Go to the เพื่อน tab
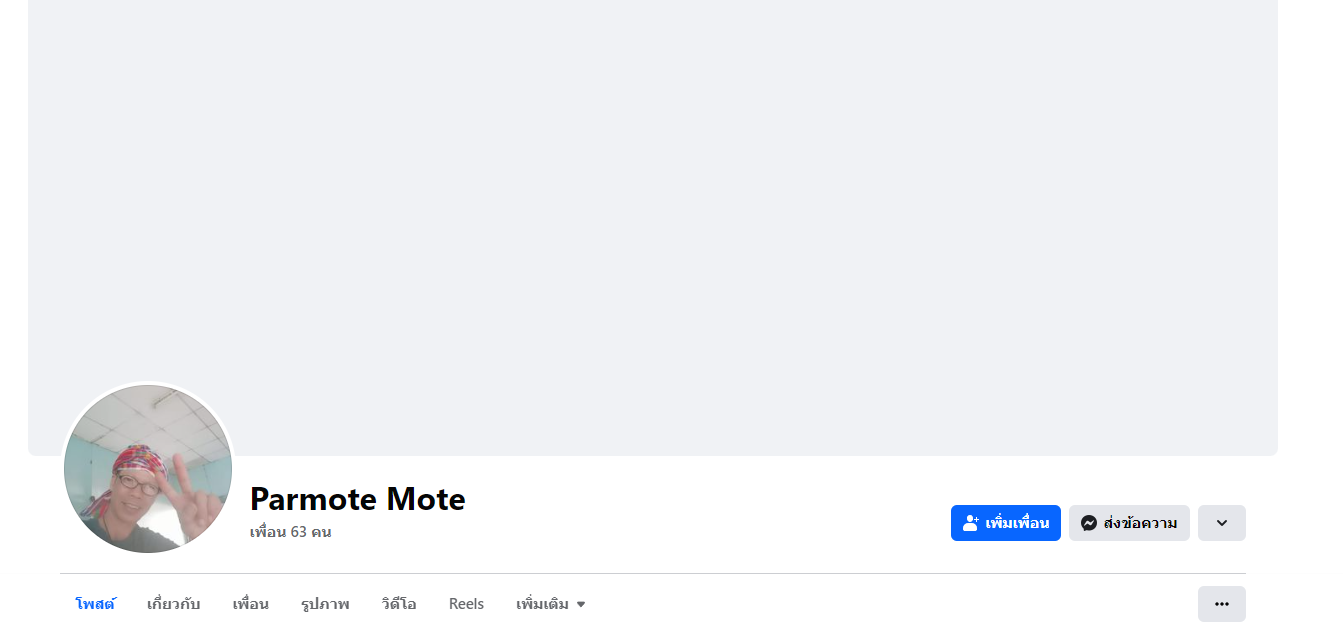Viewport: 1343px width, 625px height. (x=250, y=604)
